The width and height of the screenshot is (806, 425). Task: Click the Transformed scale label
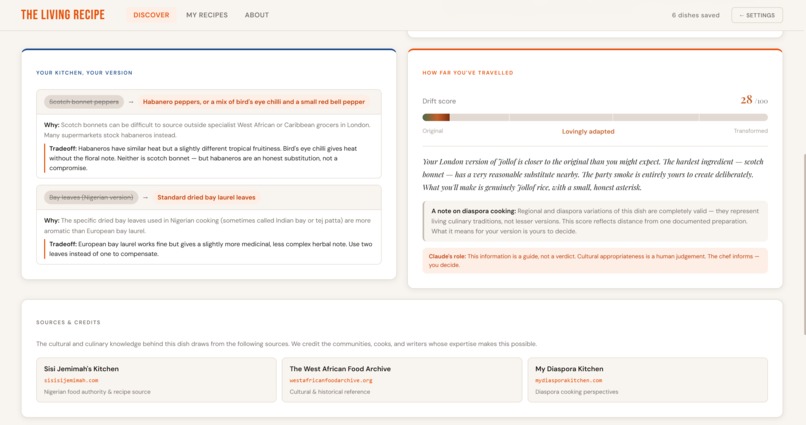tap(750, 131)
